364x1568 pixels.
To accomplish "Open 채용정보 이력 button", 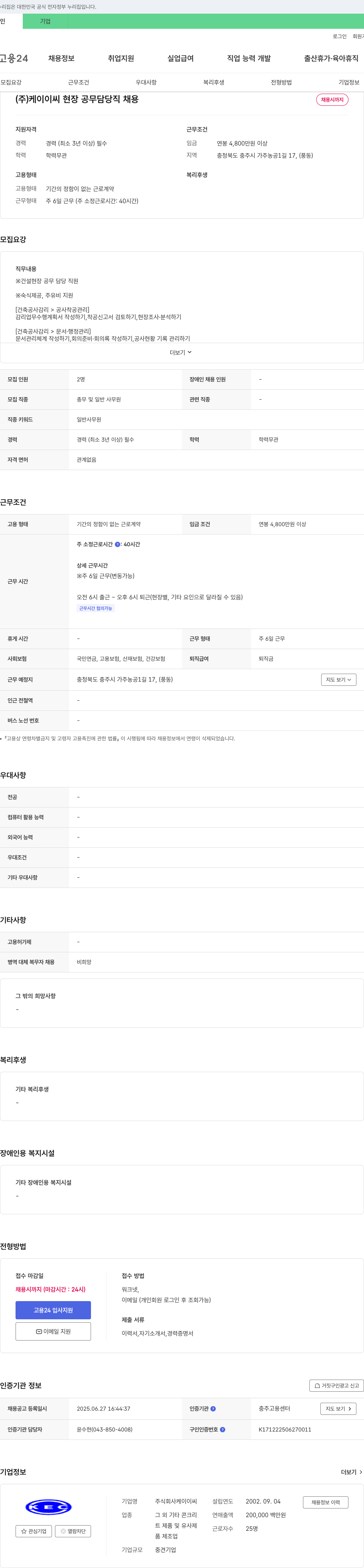I will click(x=326, y=1502).
